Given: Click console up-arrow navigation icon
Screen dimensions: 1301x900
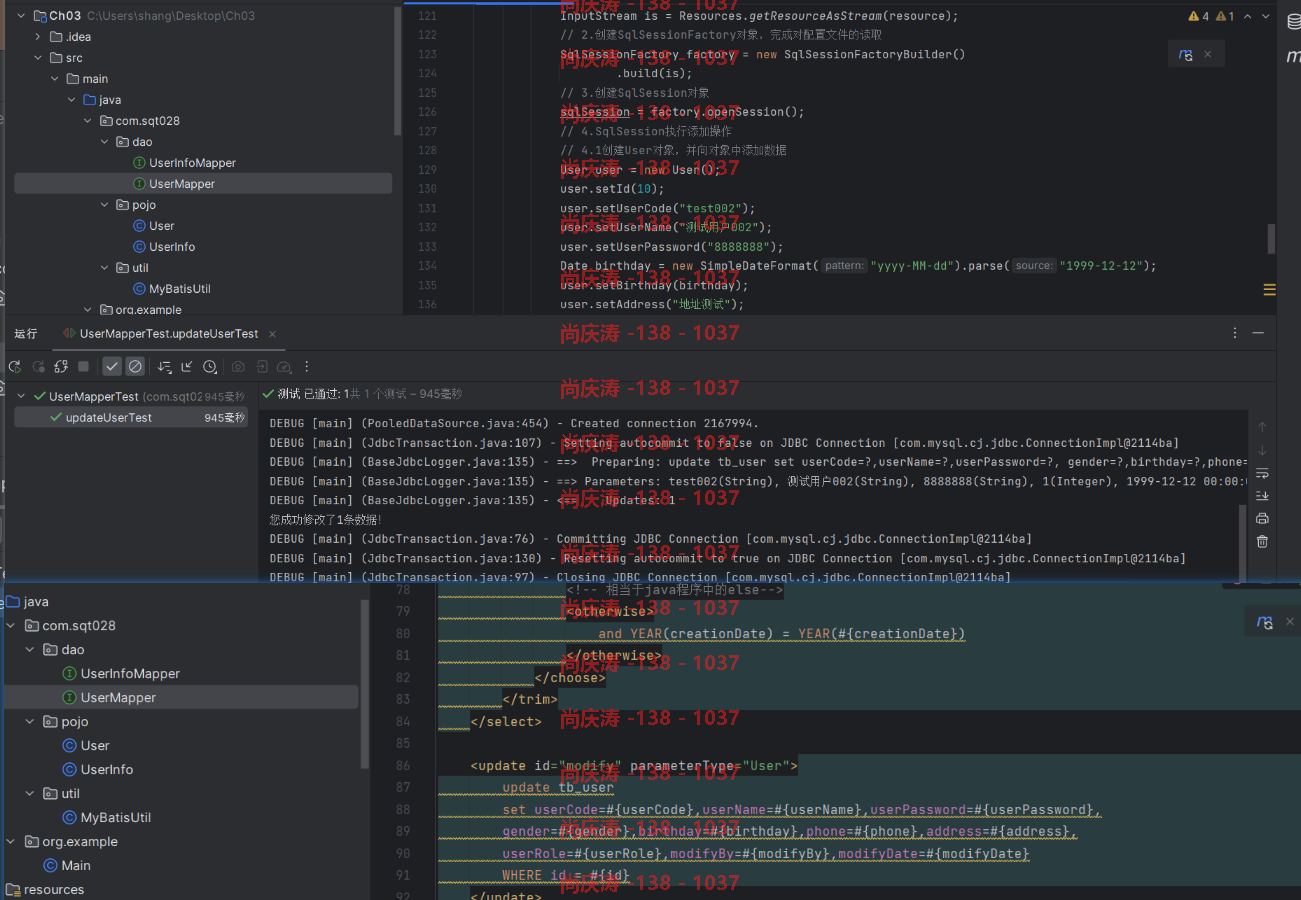Looking at the screenshot, I should 1262,427.
